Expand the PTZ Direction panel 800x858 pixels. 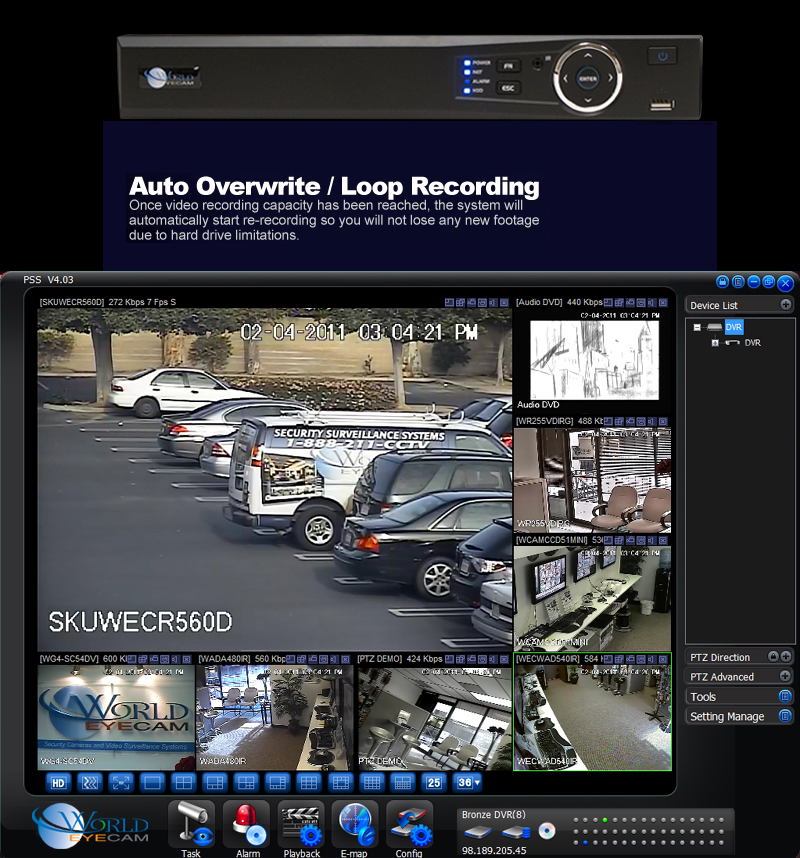(786, 657)
